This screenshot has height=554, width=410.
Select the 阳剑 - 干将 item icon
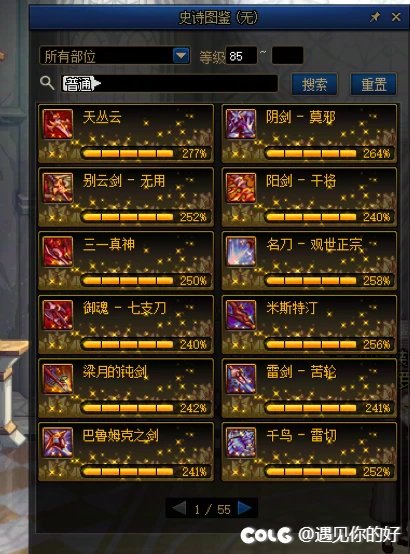point(241,188)
